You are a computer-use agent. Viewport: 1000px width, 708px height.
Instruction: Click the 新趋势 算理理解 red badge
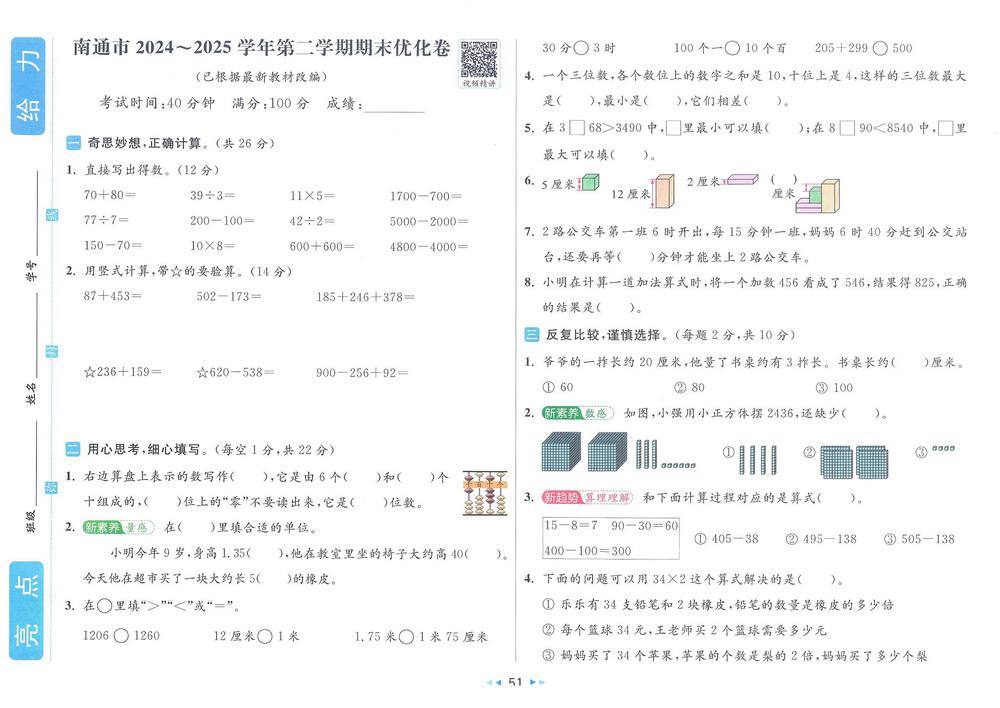[x=587, y=498]
